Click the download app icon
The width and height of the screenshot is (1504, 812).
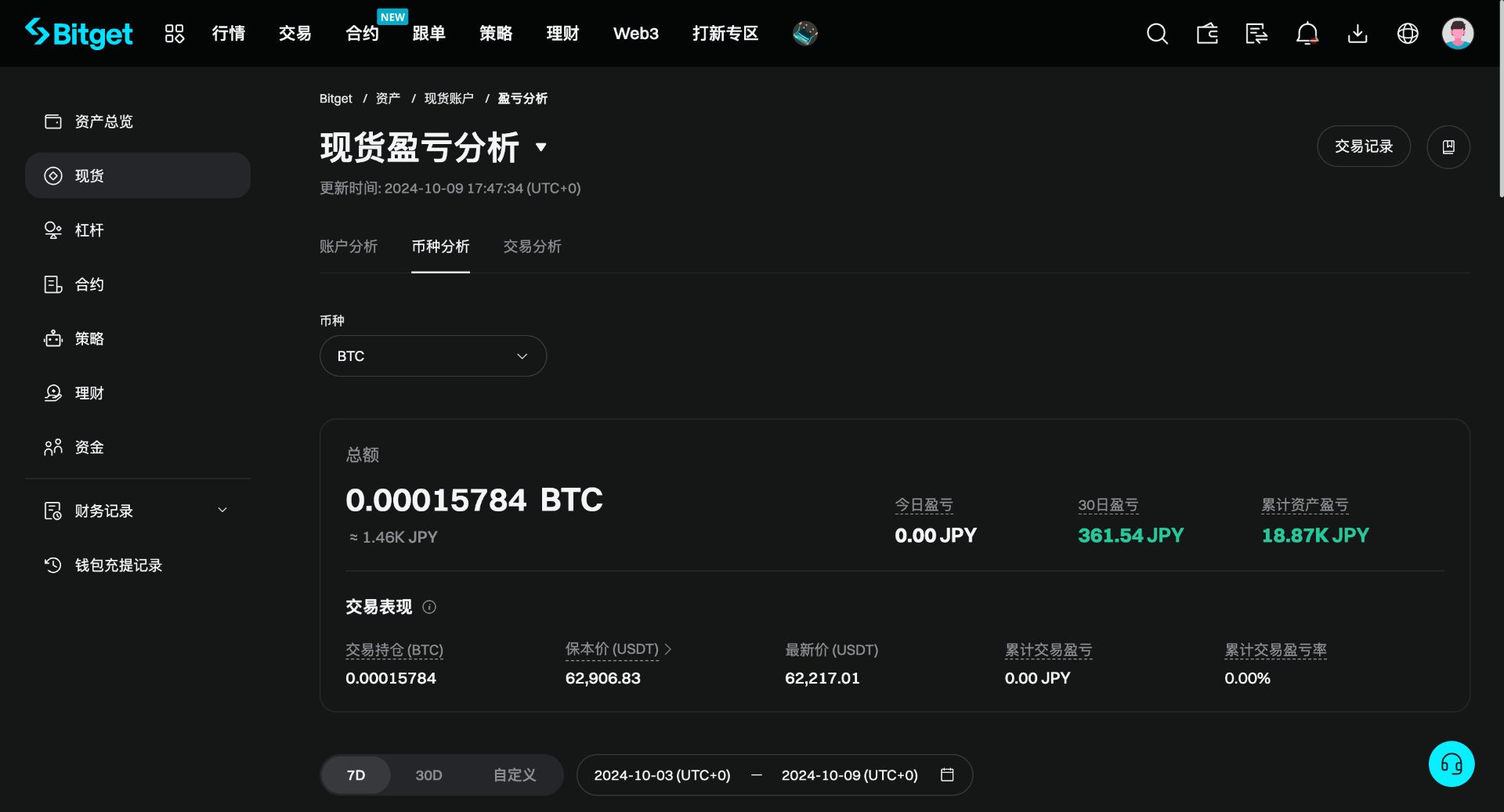tap(1358, 34)
